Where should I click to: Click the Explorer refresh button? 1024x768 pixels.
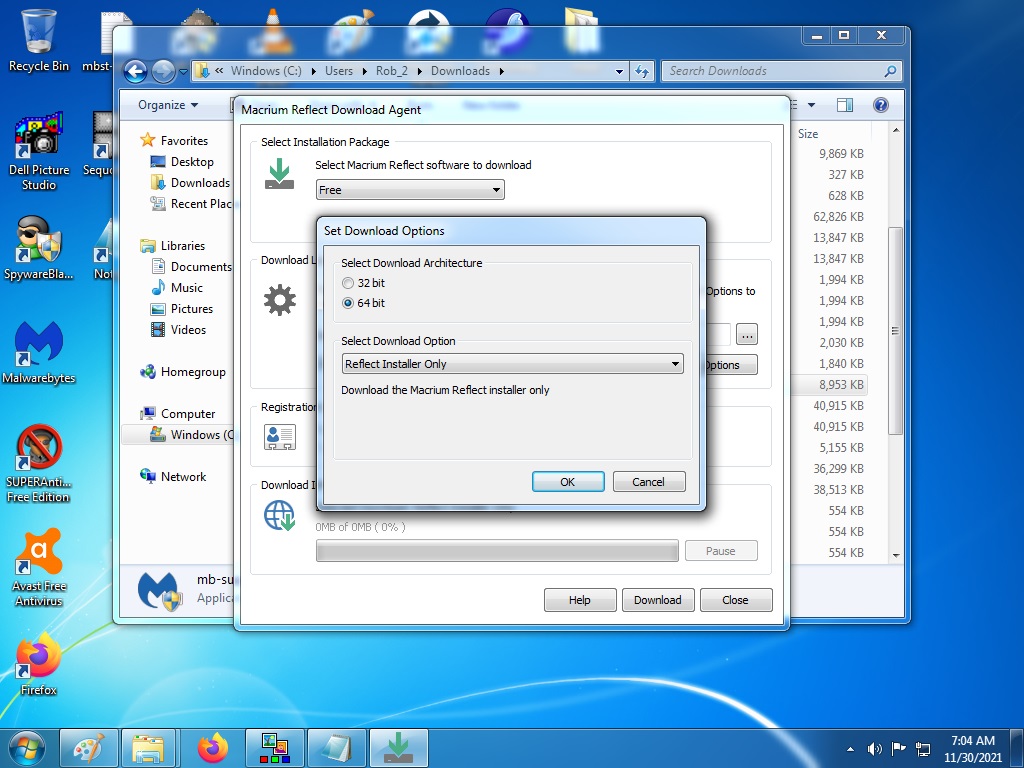coord(642,71)
